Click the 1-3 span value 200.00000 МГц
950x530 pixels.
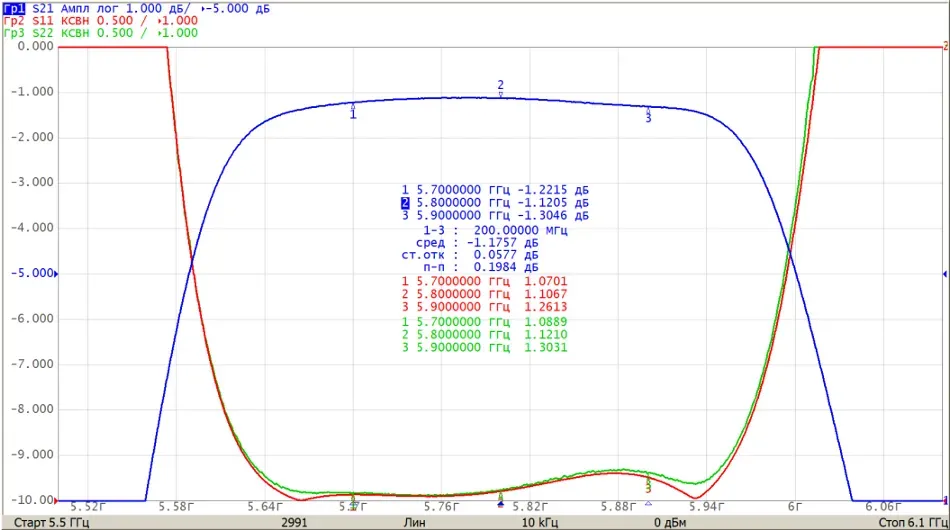pyautogui.click(x=520, y=230)
